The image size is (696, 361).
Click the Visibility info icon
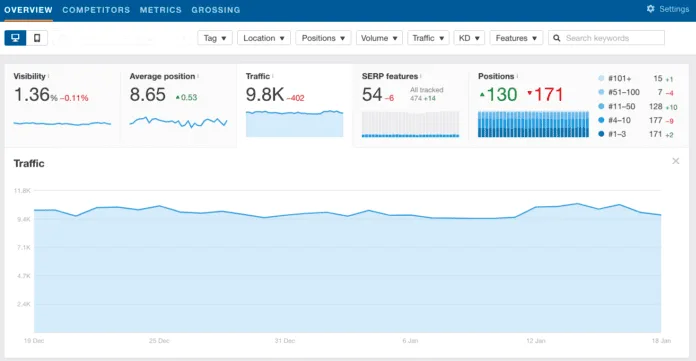point(48,76)
